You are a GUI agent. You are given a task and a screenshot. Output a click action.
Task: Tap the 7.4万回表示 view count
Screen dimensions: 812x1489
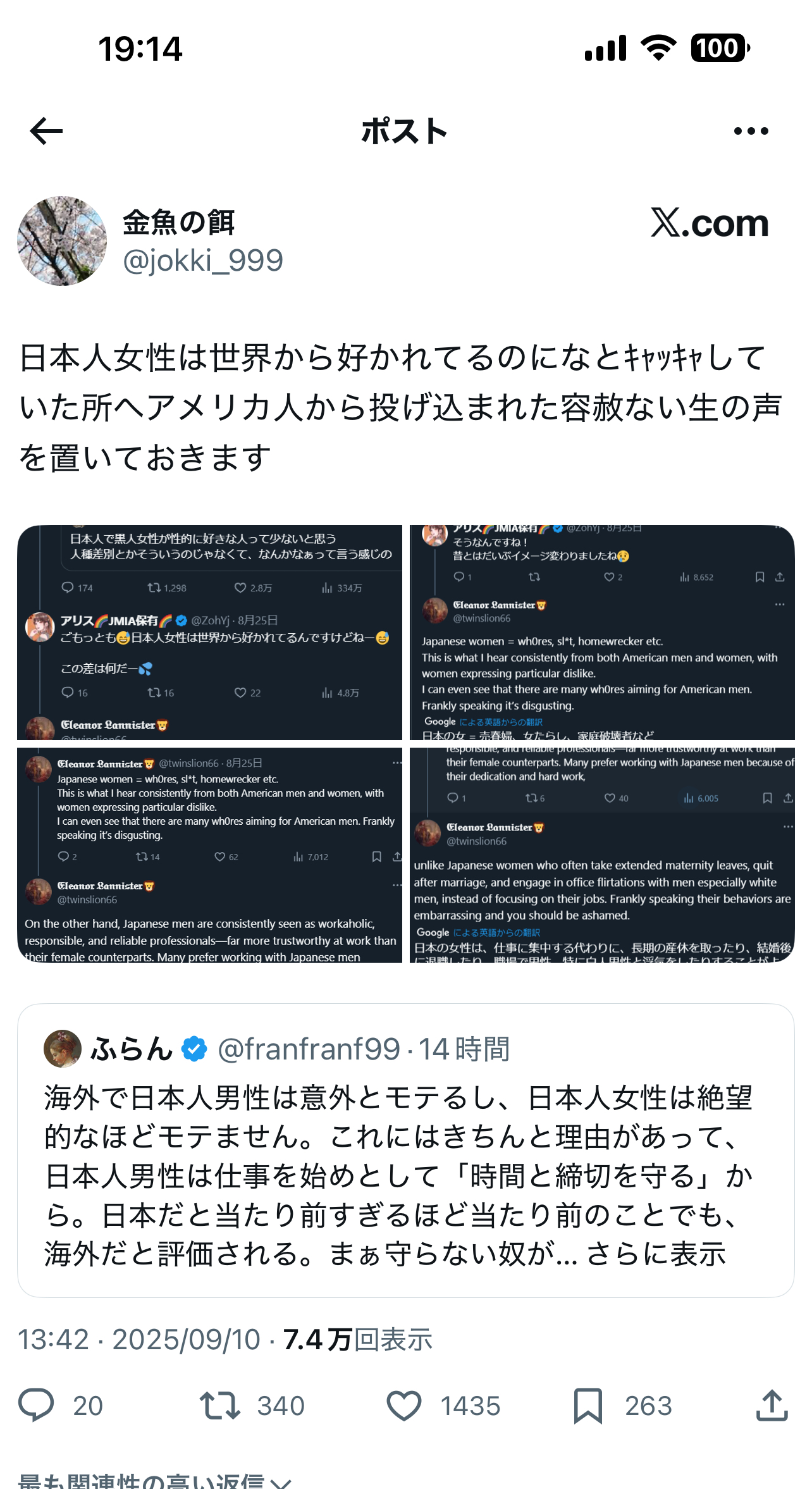tap(358, 1339)
